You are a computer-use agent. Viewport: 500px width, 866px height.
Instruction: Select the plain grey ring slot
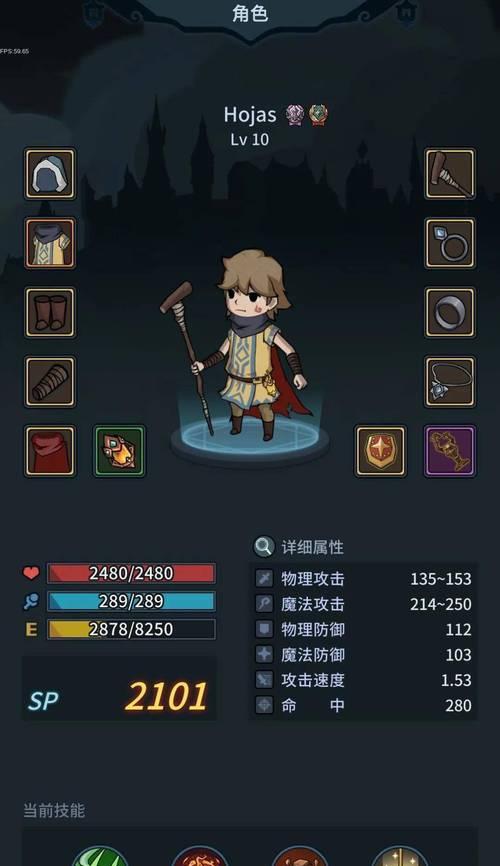(x=450, y=312)
